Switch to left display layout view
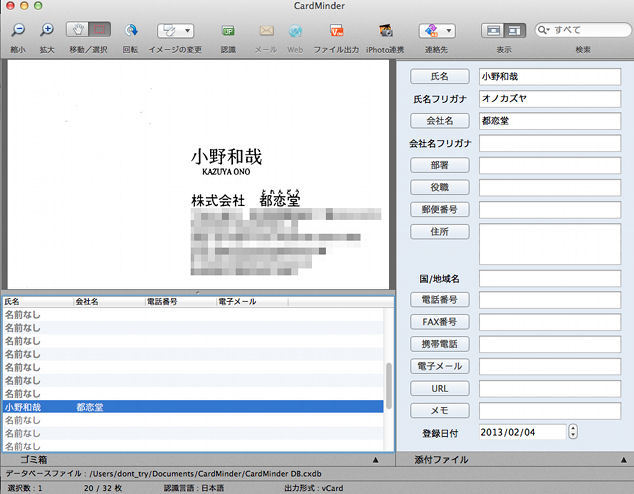The width and height of the screenshot is (634, 494). pyautogui.click(x=492, y=31)
